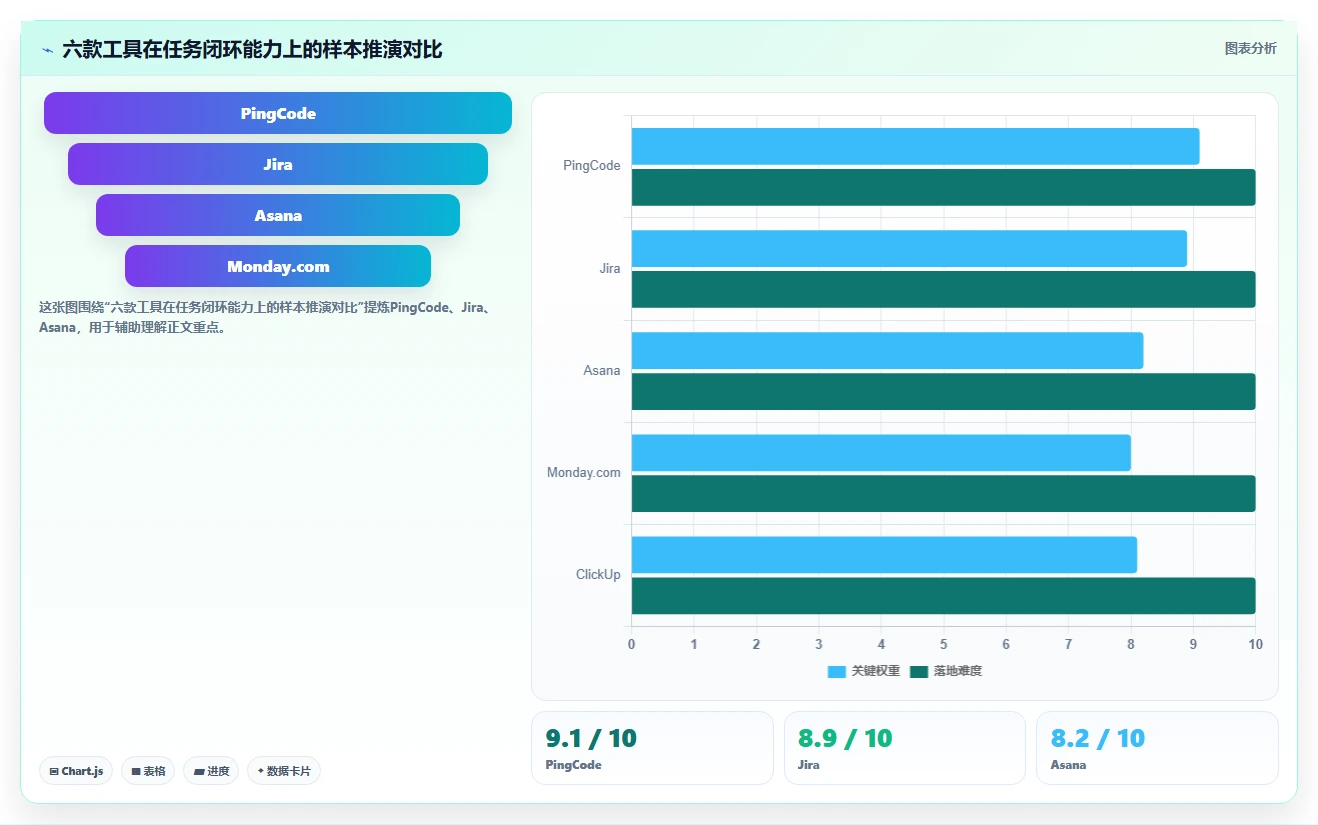Click Jira's dark green 落地难度 bar
The width and height of the screenshot is (1318, 825).
click(x=943, y=290)
